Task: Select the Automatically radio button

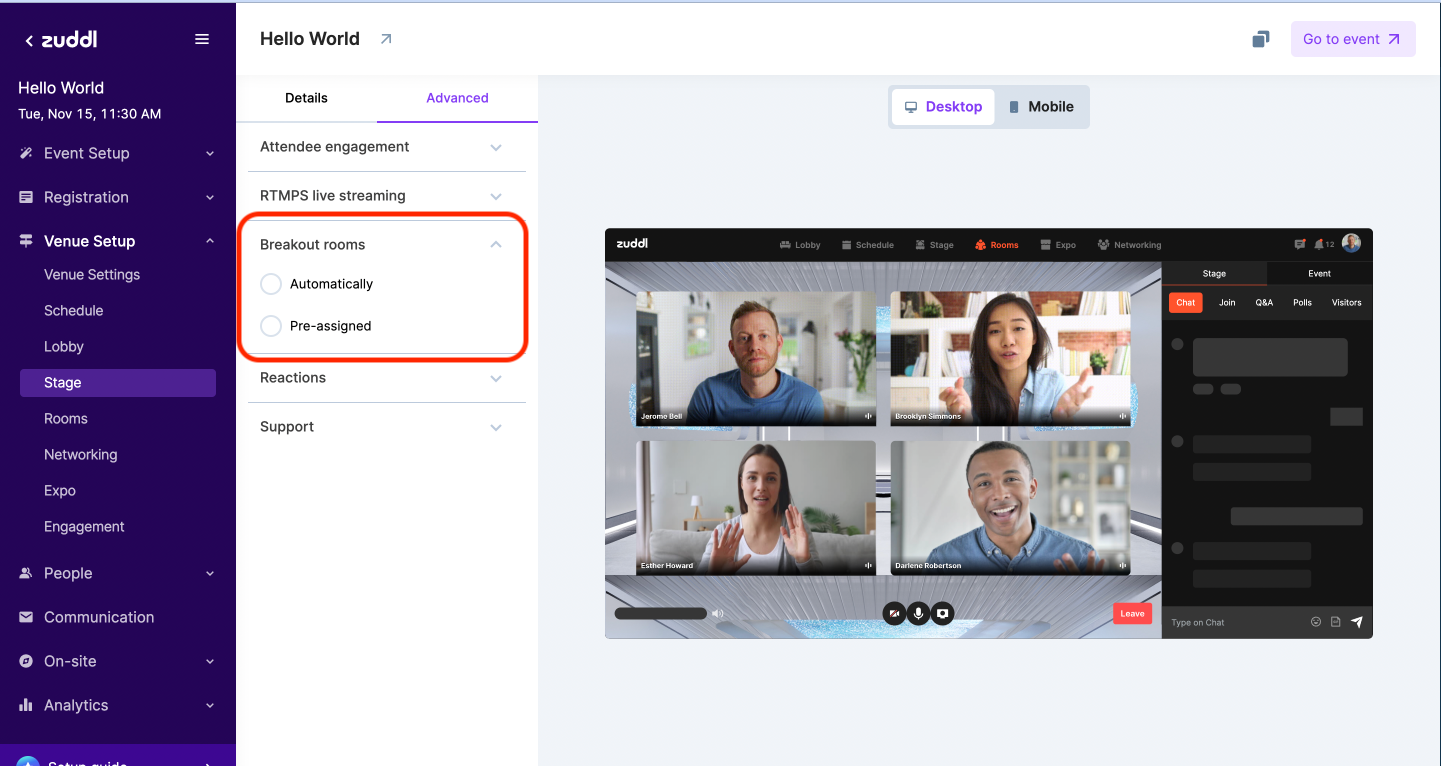Action: pos(271,284)
